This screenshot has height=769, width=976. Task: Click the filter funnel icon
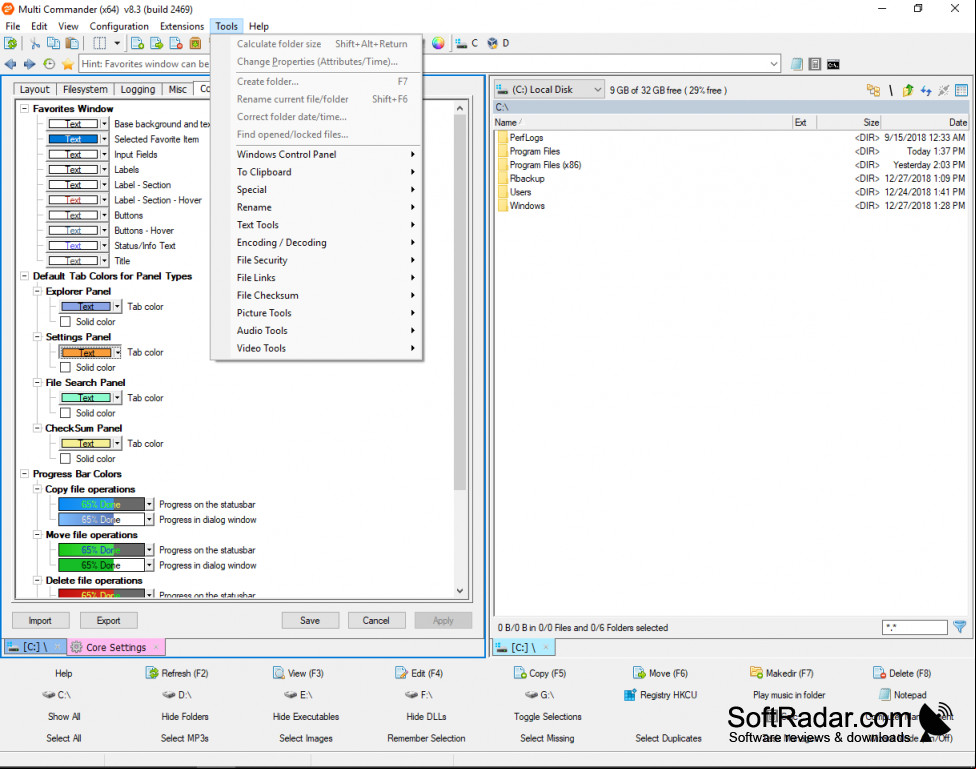(x=960, y=627)
